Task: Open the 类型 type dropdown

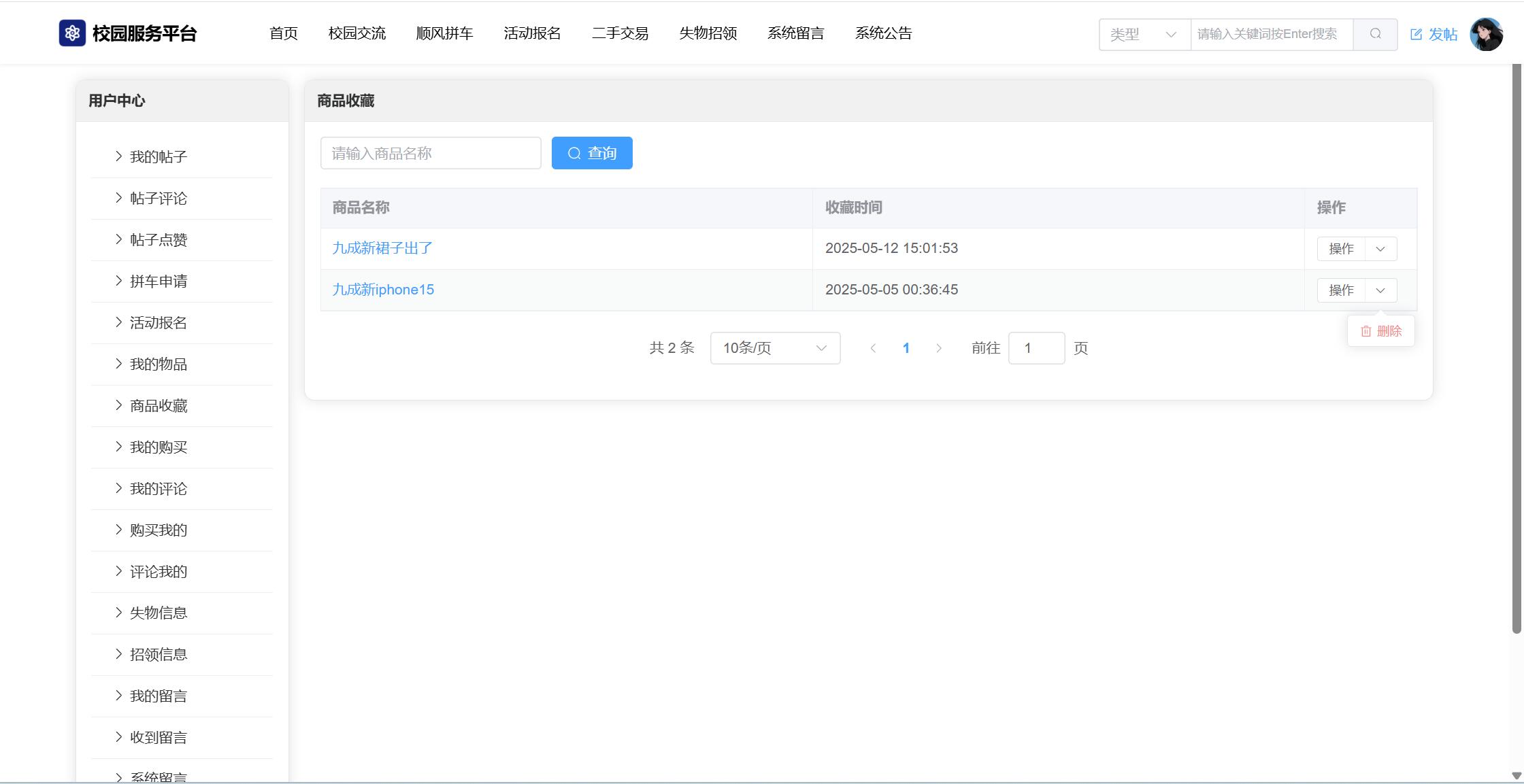Action: tap(1144, 34)
